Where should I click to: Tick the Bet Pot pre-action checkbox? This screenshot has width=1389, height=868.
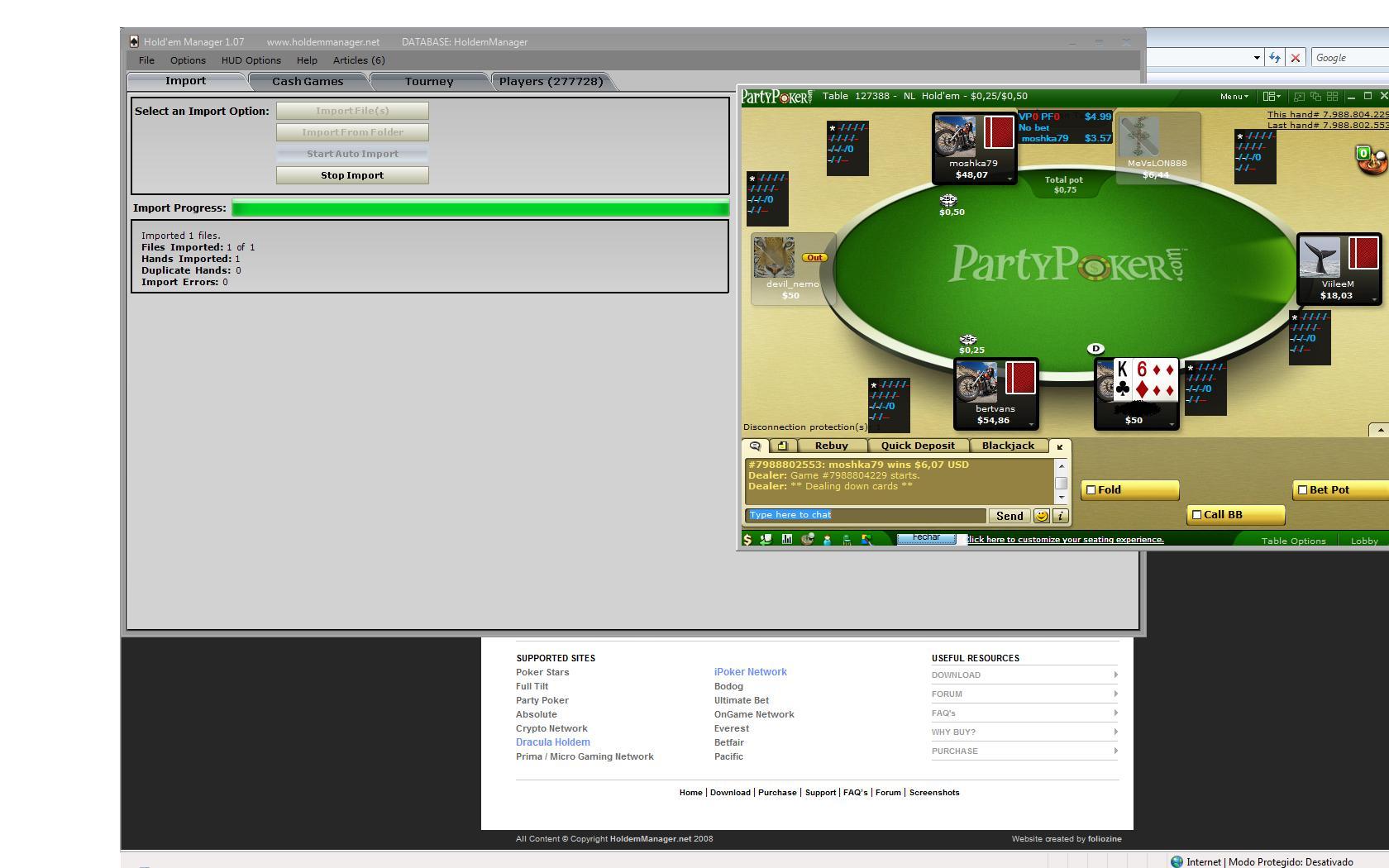coord(1302,490)
